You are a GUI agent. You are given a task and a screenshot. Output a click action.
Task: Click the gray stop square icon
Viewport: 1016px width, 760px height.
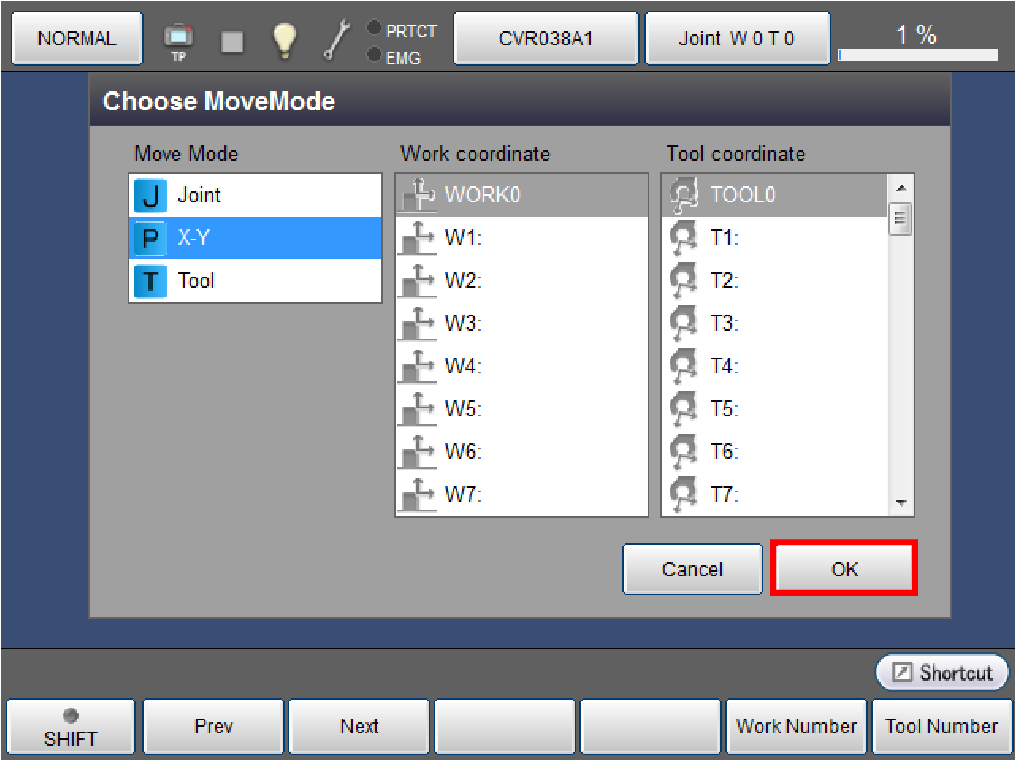pos(232,41)
